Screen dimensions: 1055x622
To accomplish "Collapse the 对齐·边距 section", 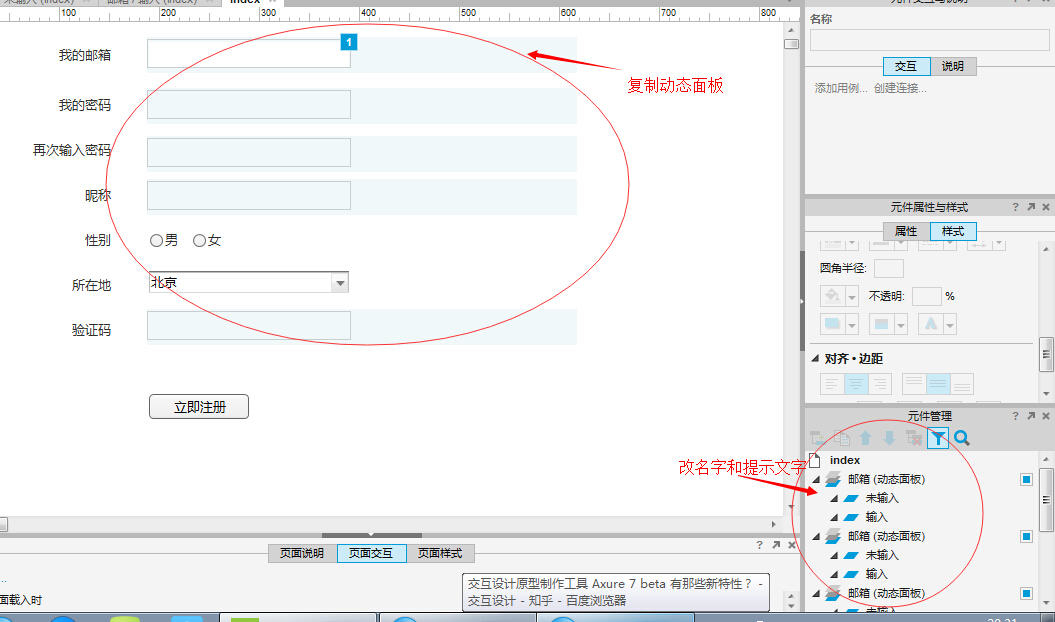I will click(815, 359).
